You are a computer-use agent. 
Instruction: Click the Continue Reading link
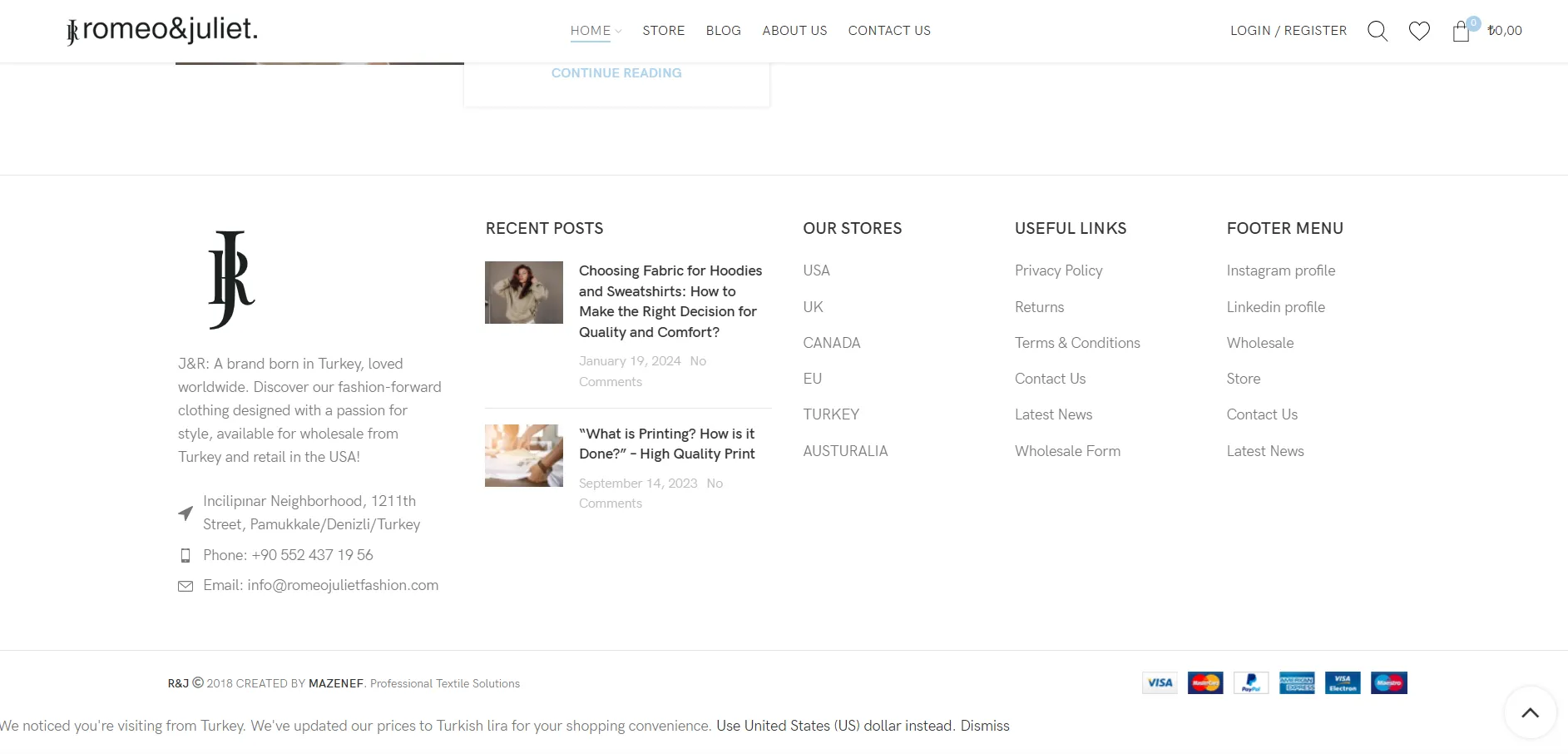pos(616,73)
